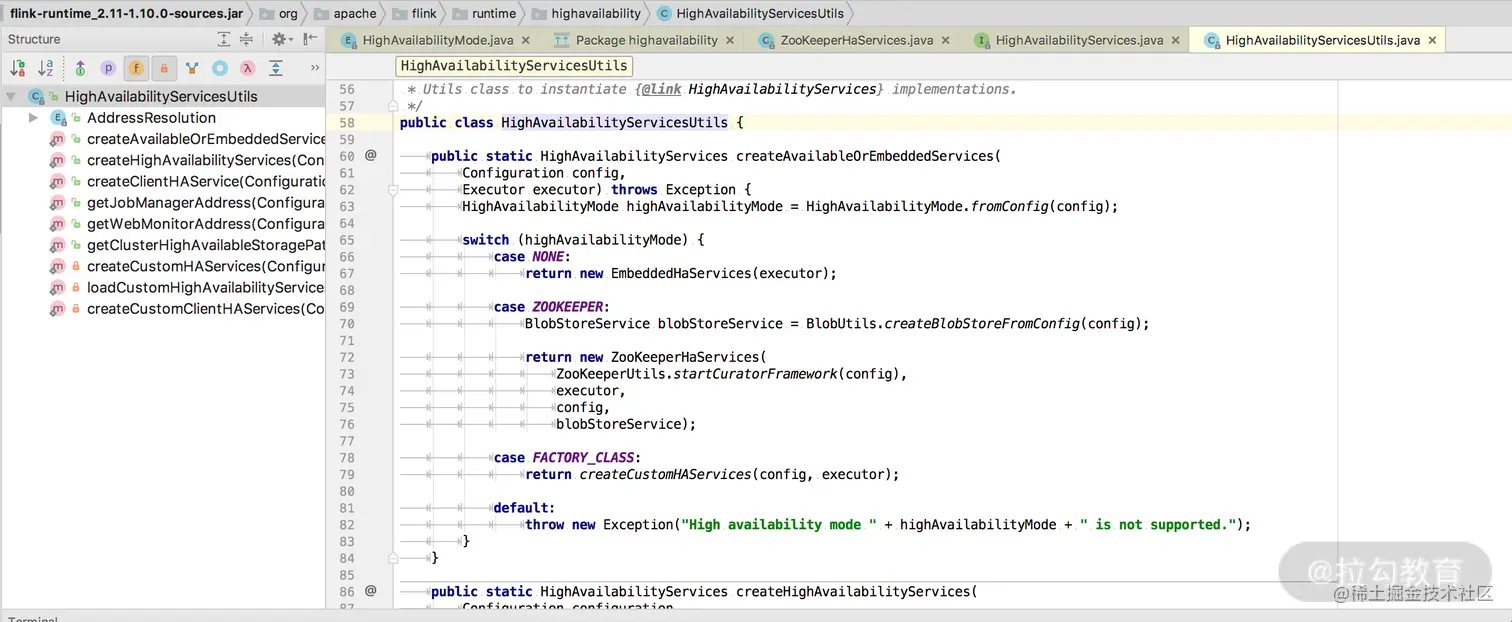Select createHighAvailabilityServices method in Structure
The height and width of the screenshot is (622, 1512).
click(206, 160)
